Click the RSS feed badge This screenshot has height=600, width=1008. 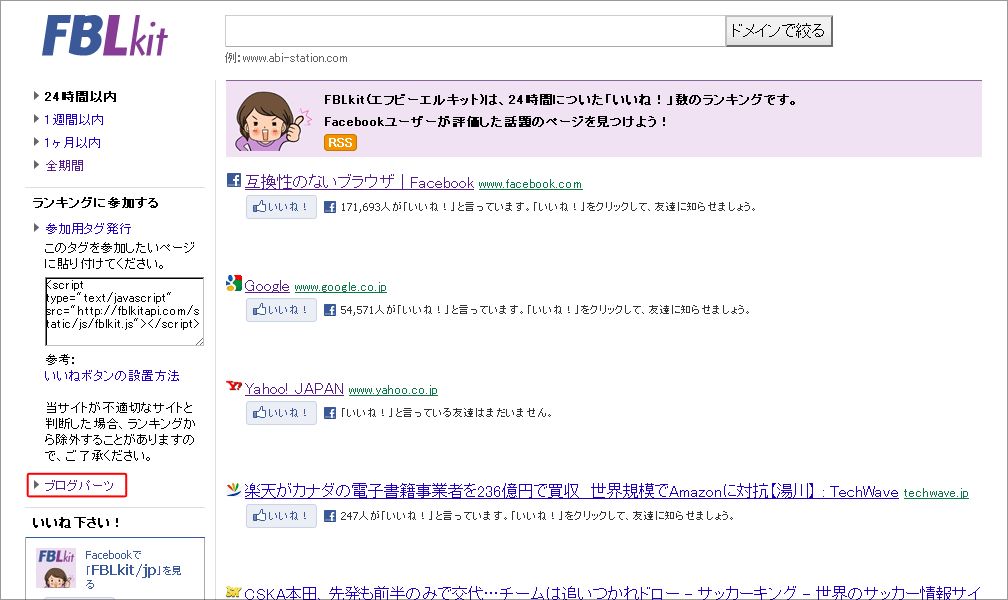click(340, 143)
